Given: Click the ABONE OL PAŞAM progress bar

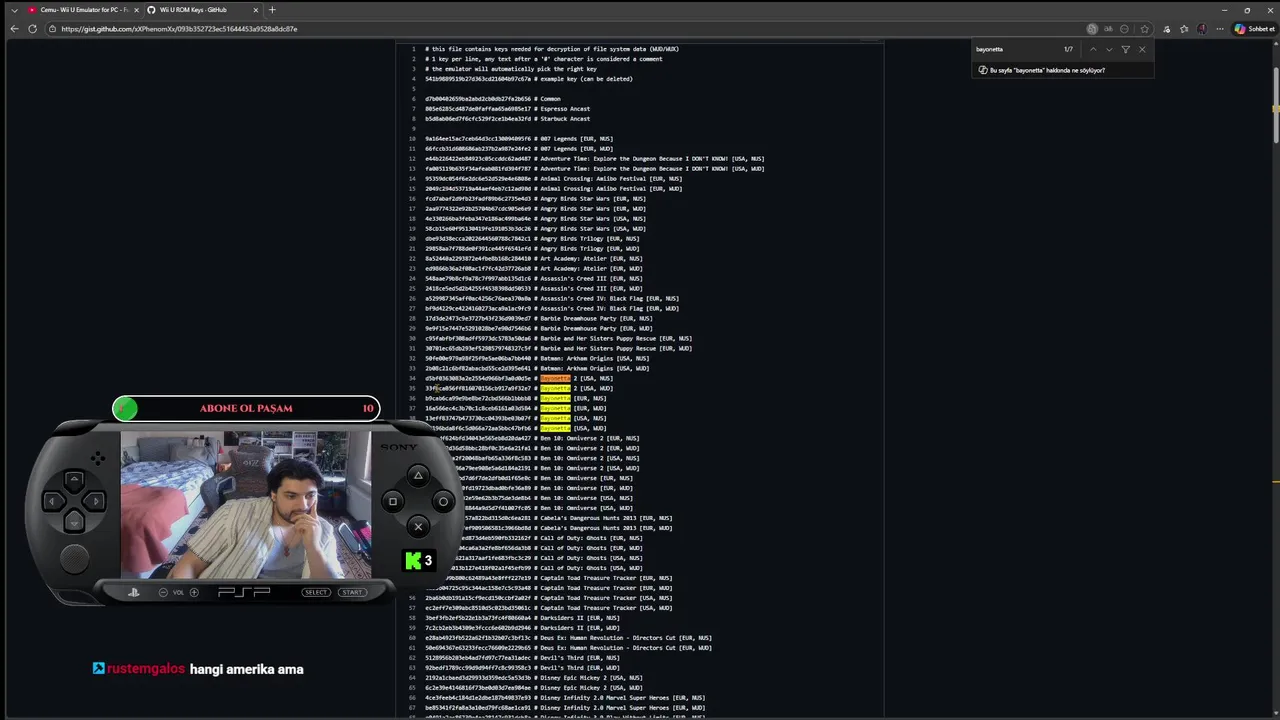Looking at the screenshot, I should 246,408.
